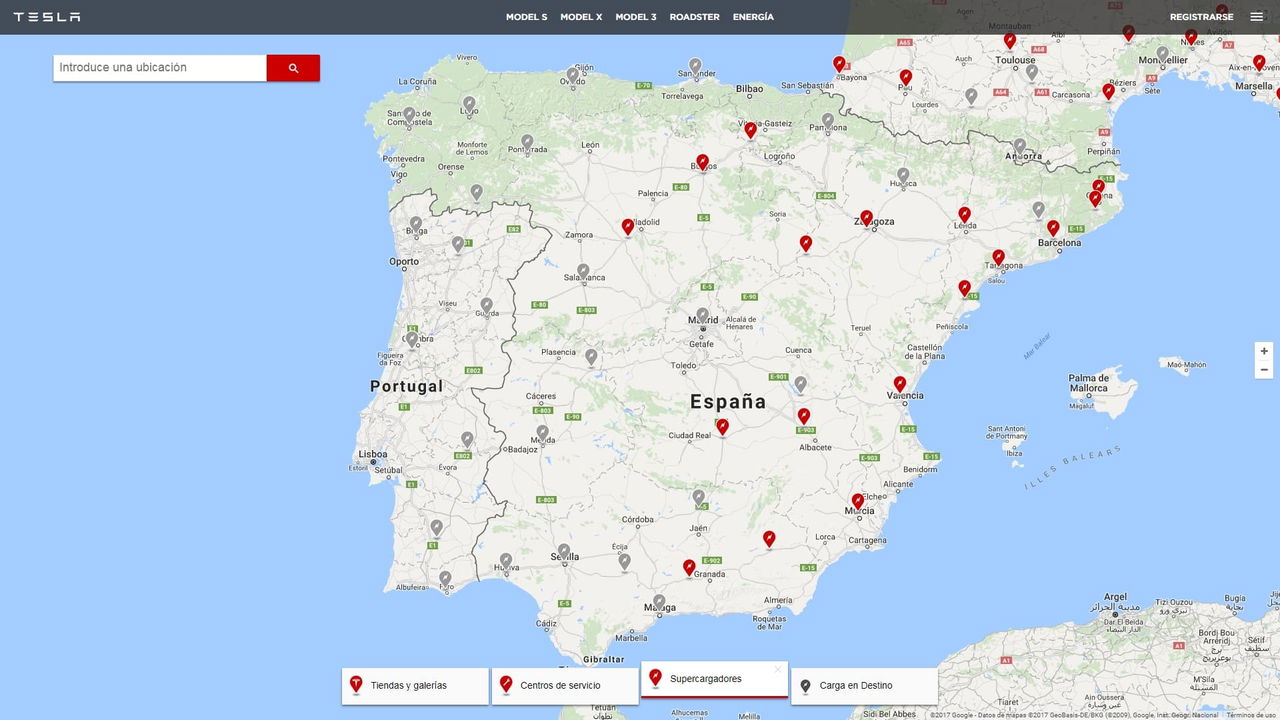Click the España country label

point(728,402)
